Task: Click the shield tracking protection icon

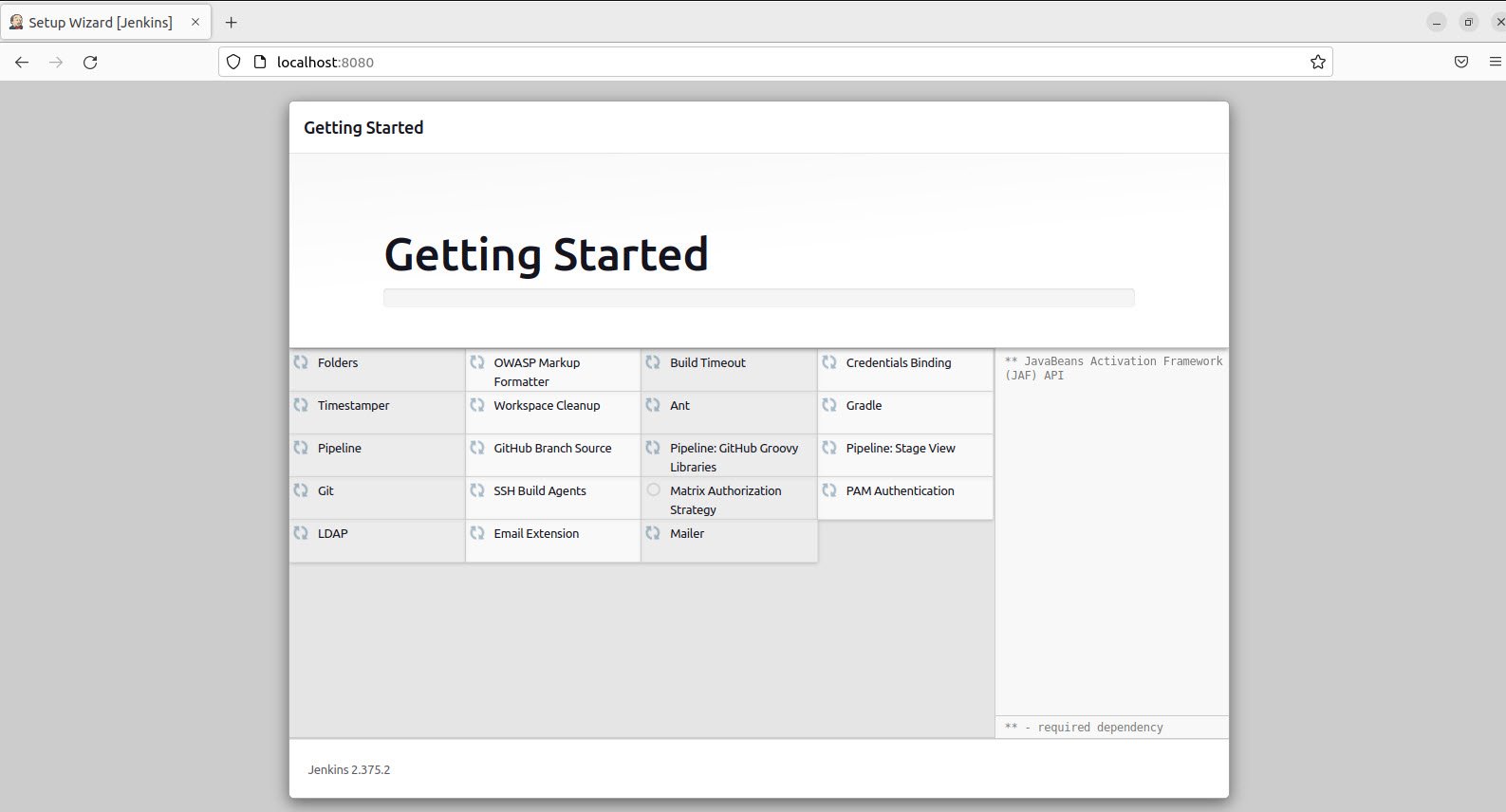Action: click(x=233, y=63)
